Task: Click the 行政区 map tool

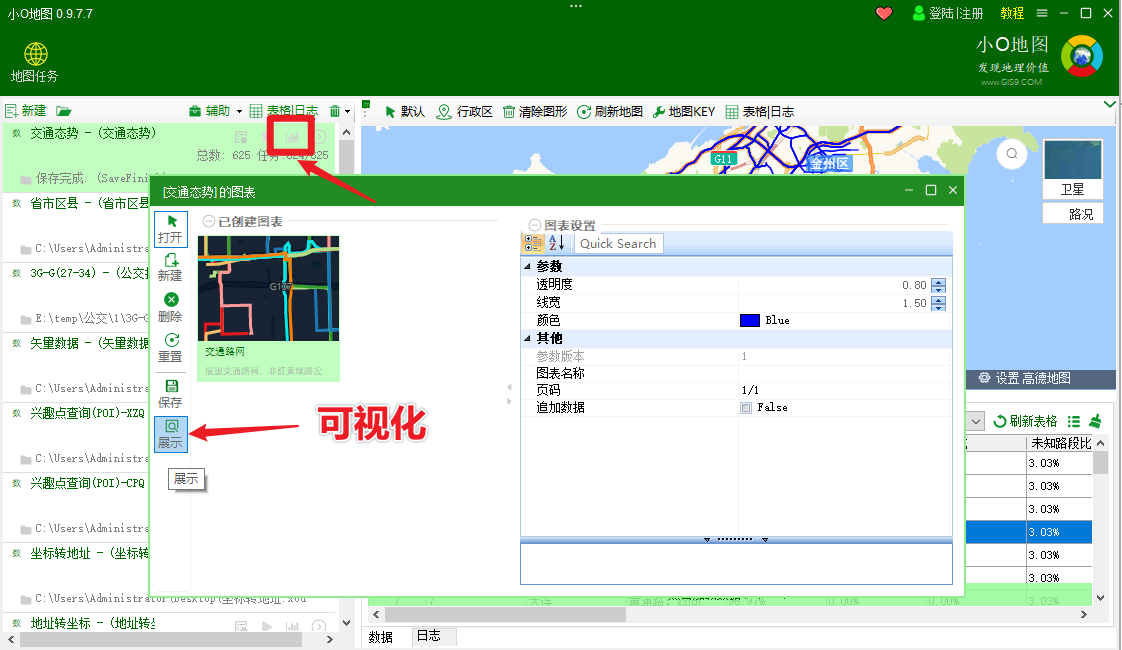Action: pos(465,112)
